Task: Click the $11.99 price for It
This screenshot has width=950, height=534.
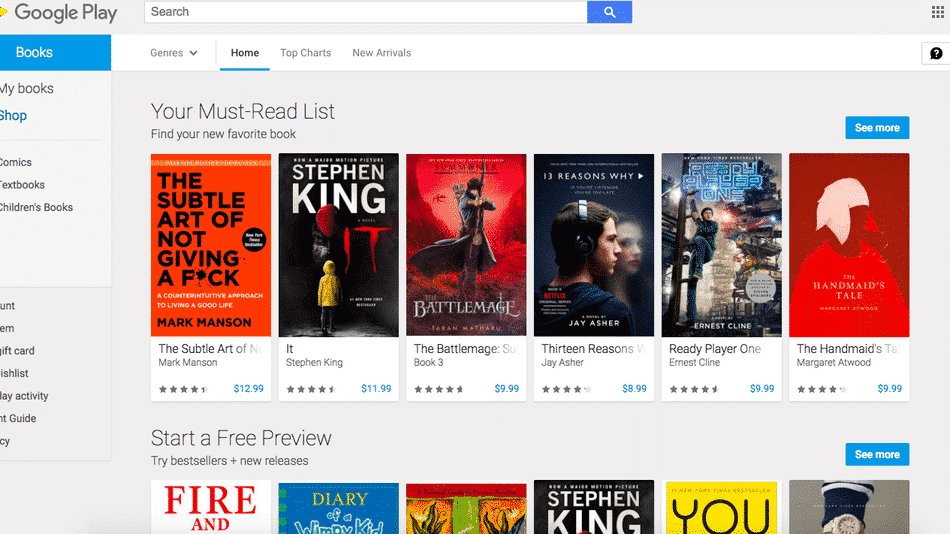Action: (376, 389)
